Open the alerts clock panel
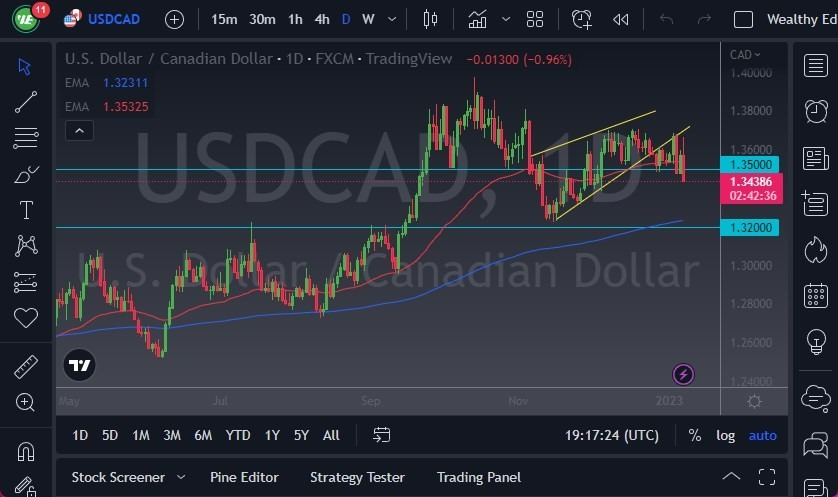Screen dimensions: 838x497 pyautogui.click(x=816, y=111)
